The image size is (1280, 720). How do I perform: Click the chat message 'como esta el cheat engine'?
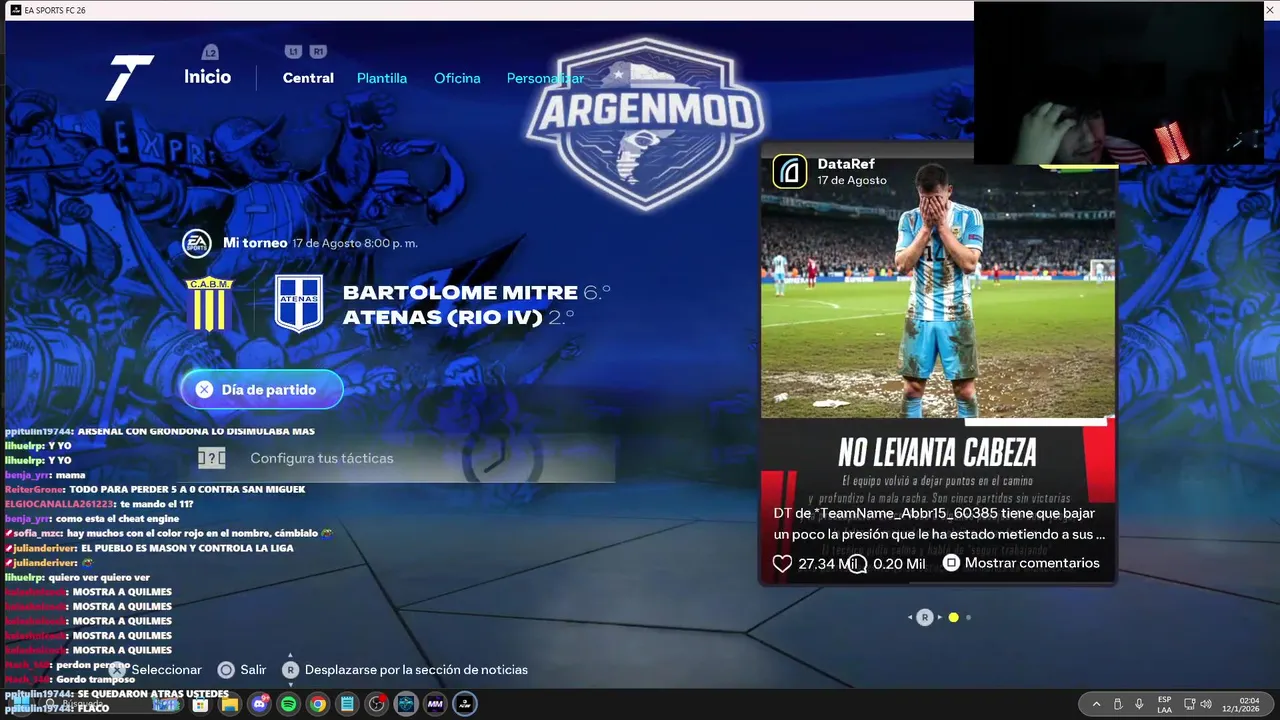[117, 519]
